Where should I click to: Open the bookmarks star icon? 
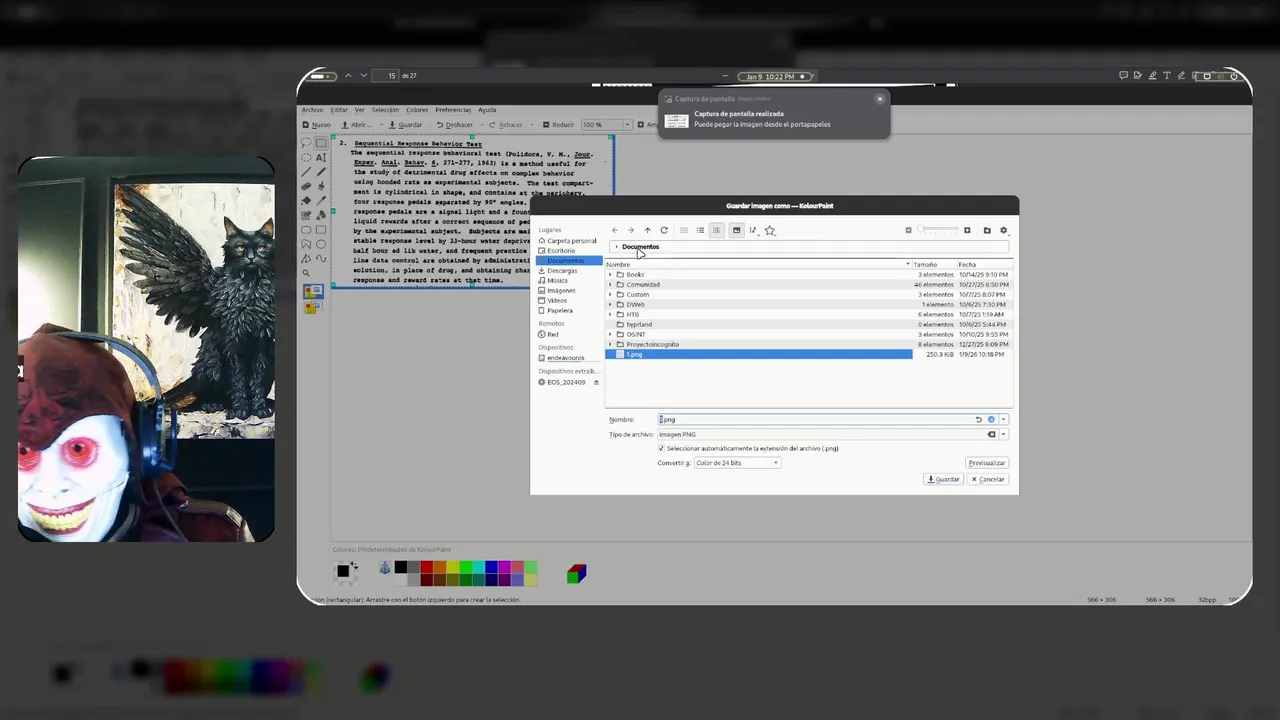pyautogui.click(x=770, y=230)
